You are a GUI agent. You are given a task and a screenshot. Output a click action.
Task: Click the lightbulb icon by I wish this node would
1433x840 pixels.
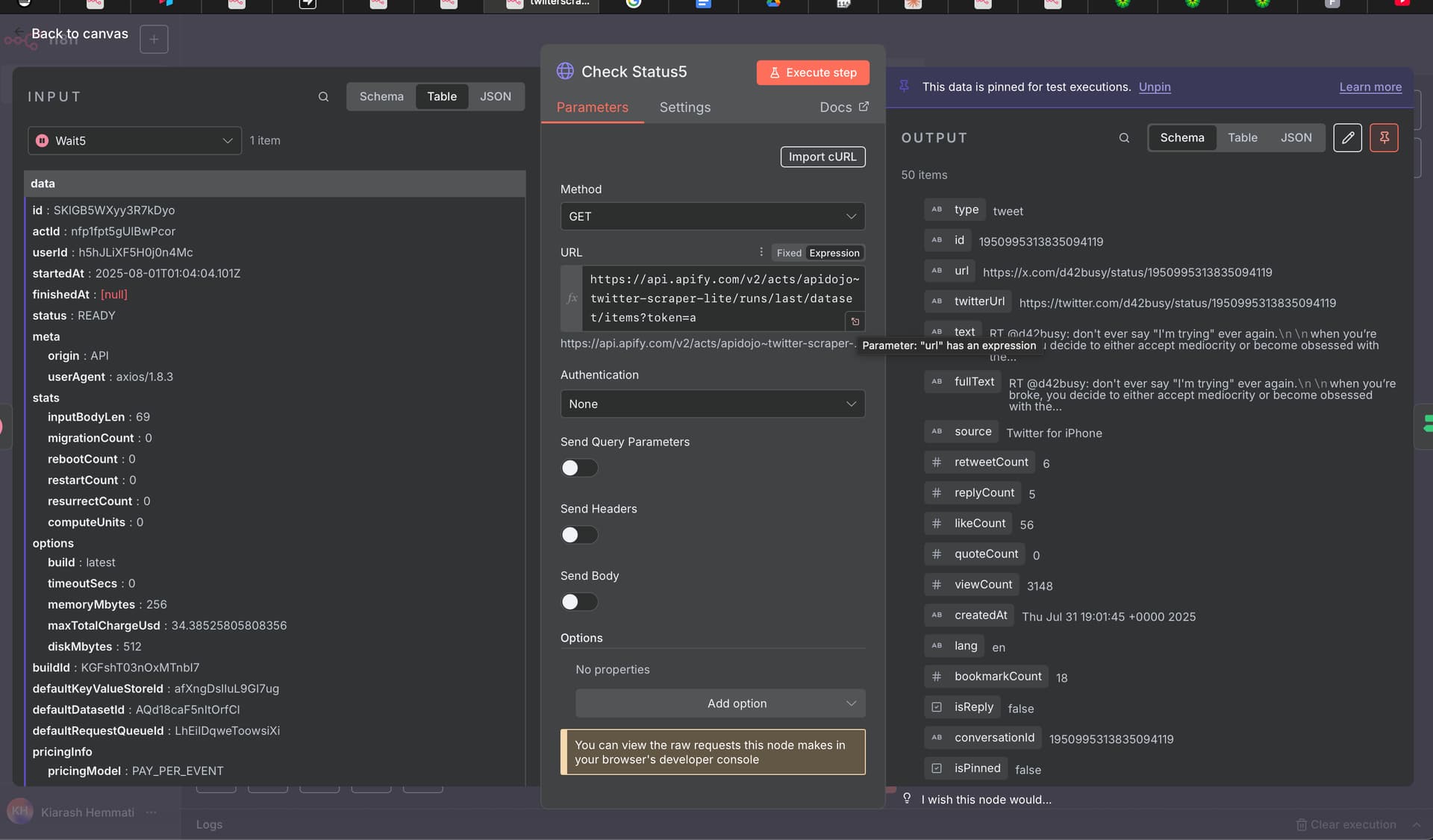click(x=907, y=798)
